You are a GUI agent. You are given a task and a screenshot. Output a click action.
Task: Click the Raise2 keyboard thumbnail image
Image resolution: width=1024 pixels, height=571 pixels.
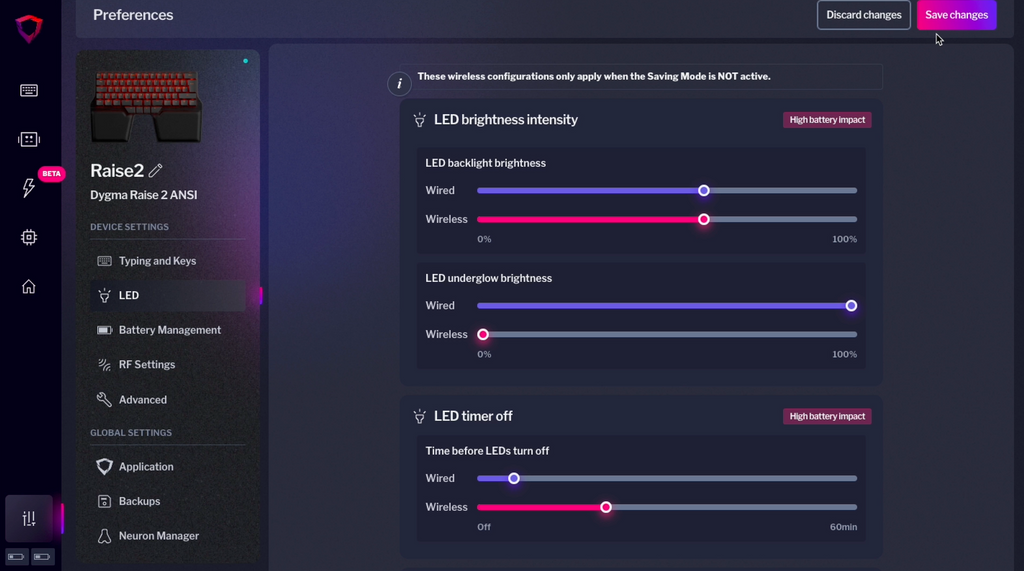[x=146, y=106]
